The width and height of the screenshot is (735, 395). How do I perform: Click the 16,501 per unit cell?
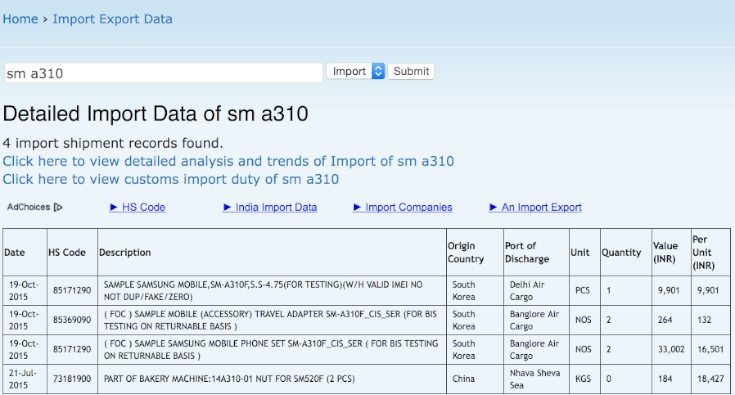tap(711, 350)
